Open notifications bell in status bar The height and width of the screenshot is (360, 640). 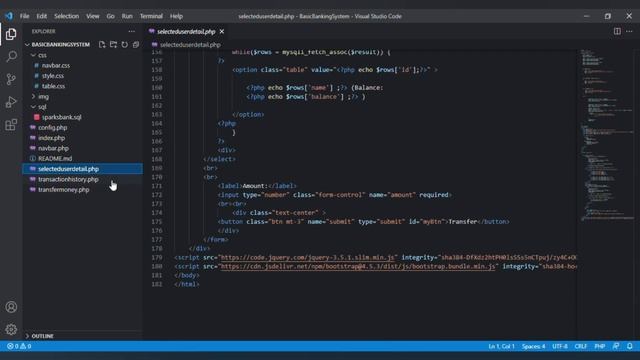coord(630,346)
